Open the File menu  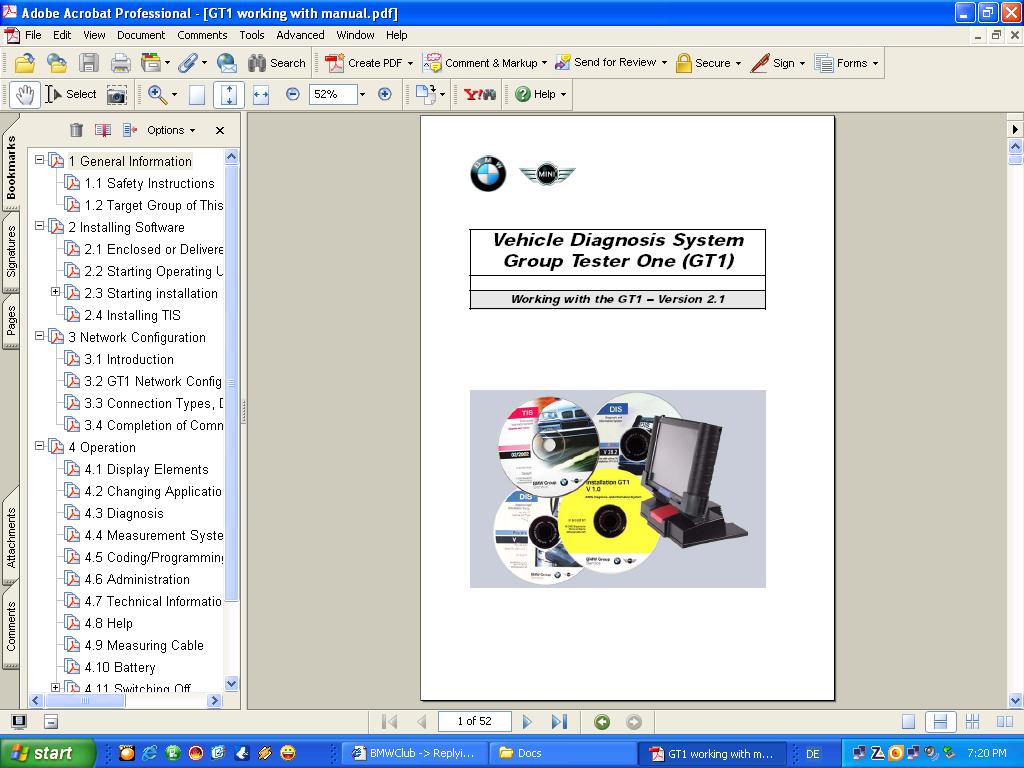pos(33,35)
